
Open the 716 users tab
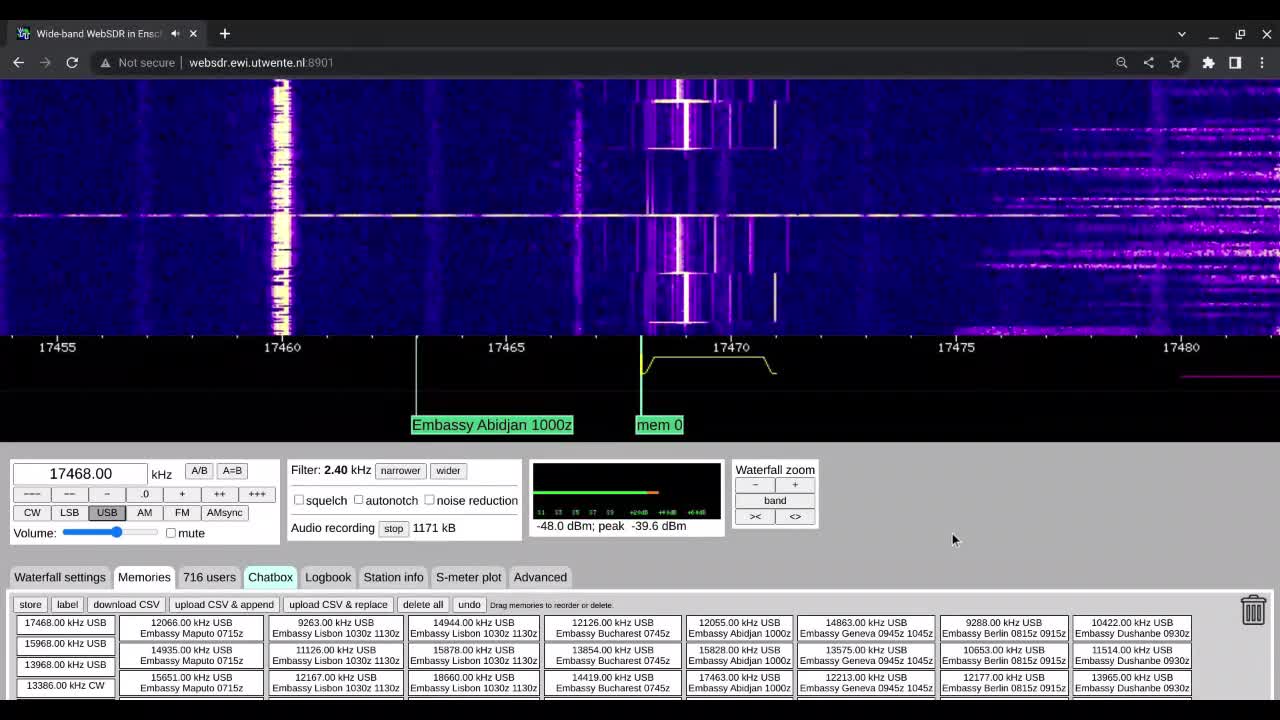coord(209,577)
